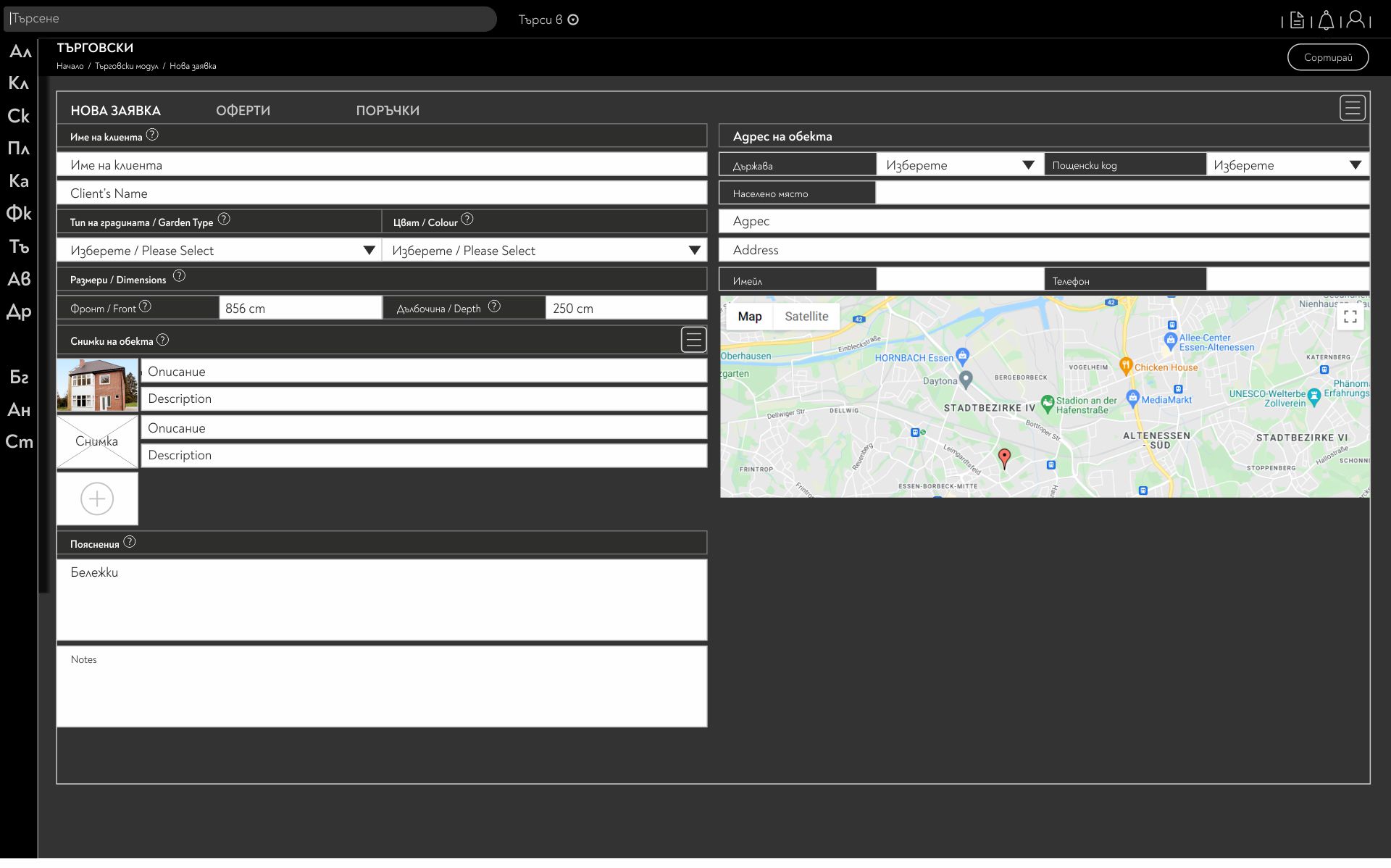Toggle fullscreen view on the map

click(1350, 317)
